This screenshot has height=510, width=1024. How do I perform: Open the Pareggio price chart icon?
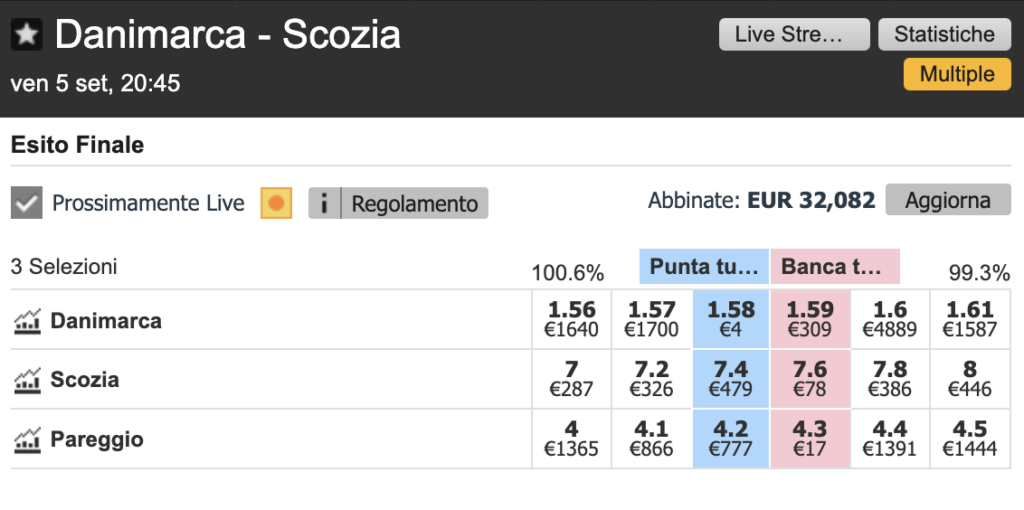tap(27, 440)
